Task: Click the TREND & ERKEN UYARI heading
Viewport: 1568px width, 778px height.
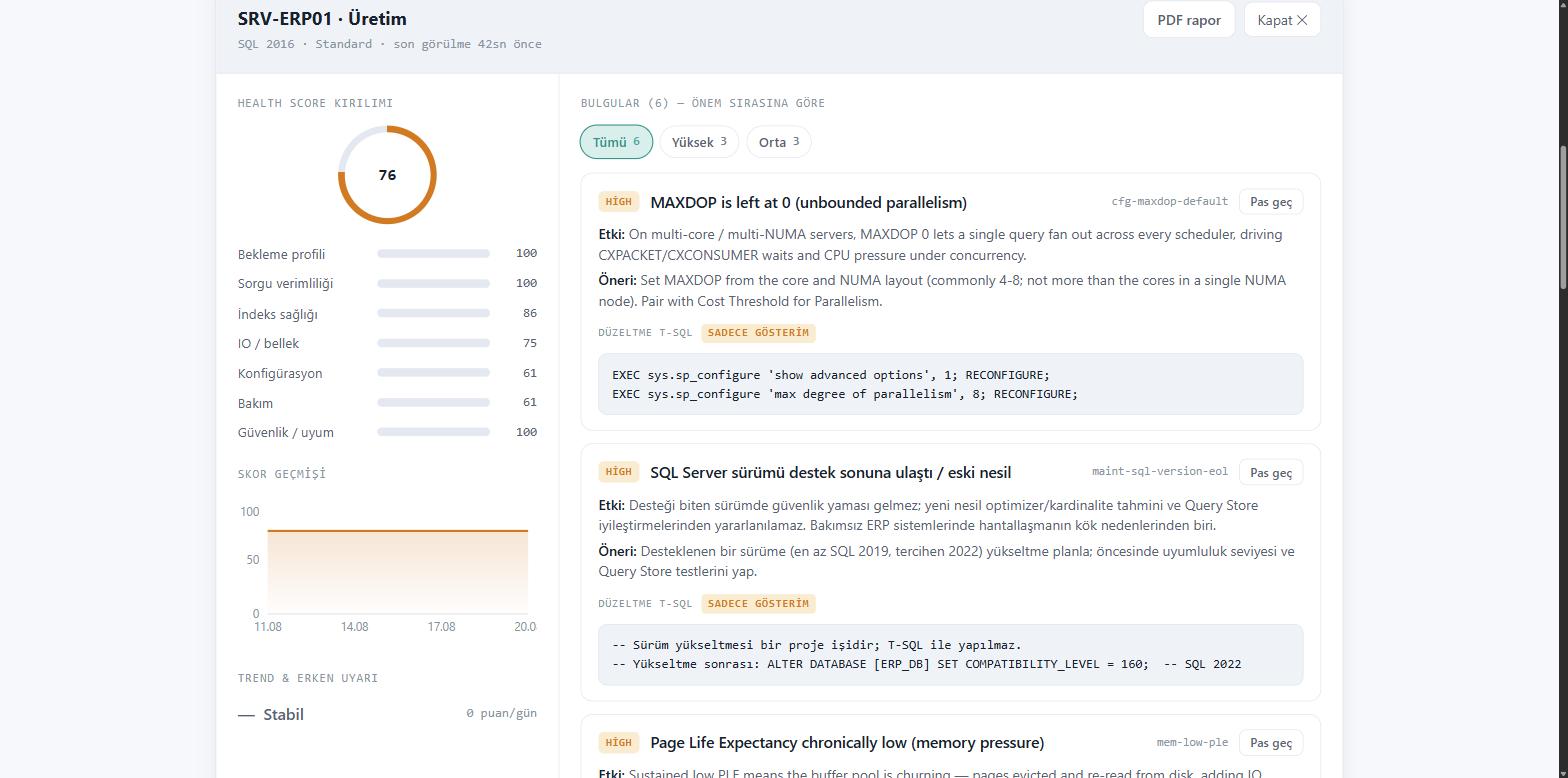Action: click(x=308, y=678)
